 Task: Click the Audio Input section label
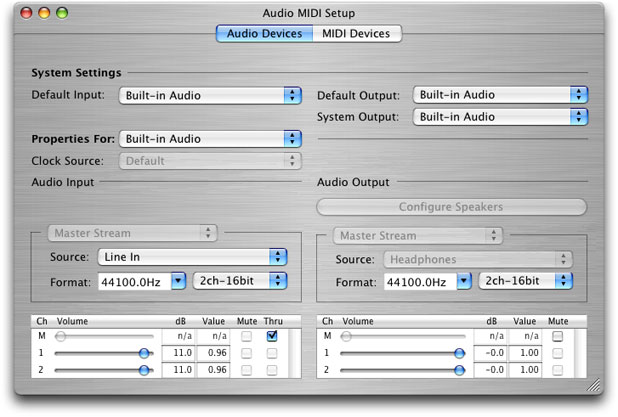pyautogui.click(x=63, y=182)
